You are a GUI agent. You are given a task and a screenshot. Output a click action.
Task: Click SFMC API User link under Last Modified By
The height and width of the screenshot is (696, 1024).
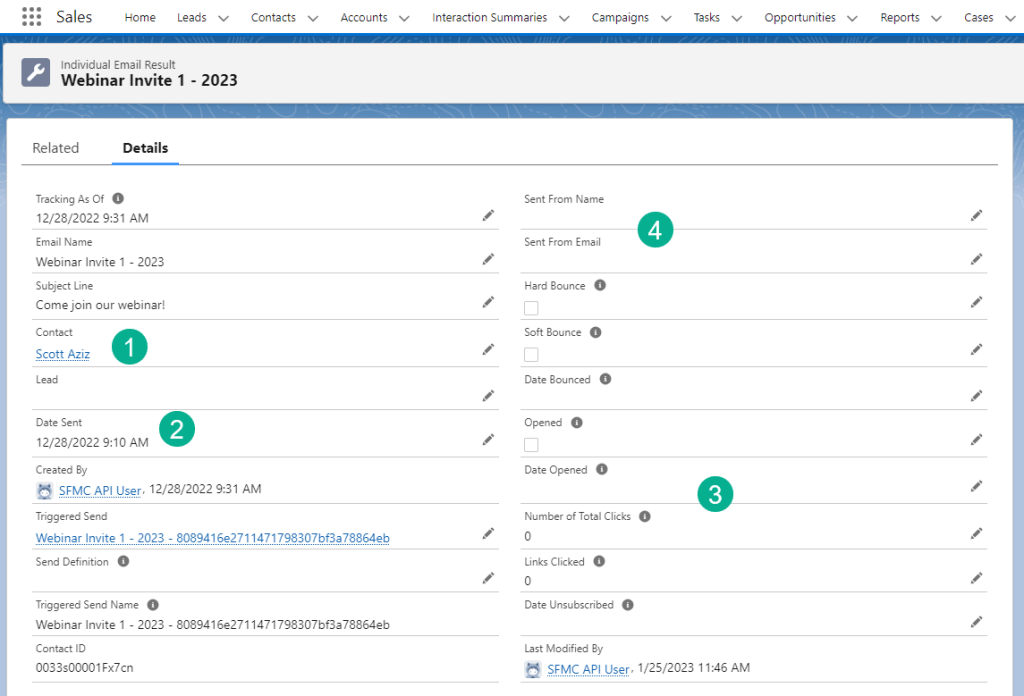coord(588,669)
